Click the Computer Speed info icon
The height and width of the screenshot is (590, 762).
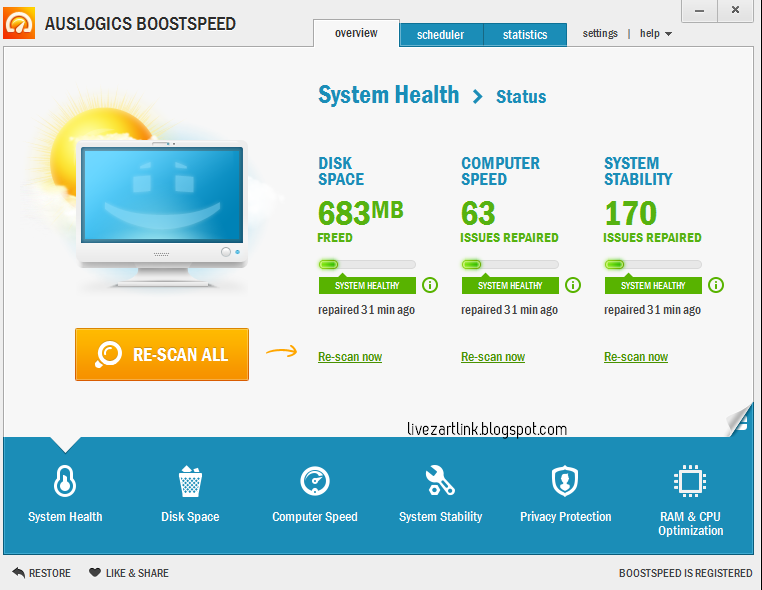coord(573,285)
